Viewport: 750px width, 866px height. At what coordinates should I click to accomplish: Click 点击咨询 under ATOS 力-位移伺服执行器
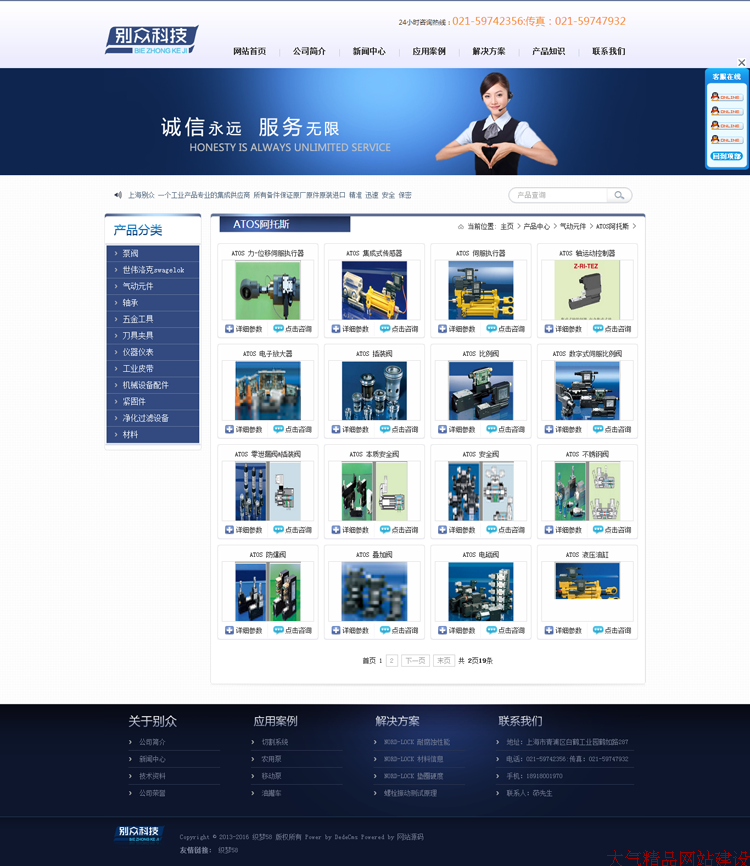(x=293, y=329)
